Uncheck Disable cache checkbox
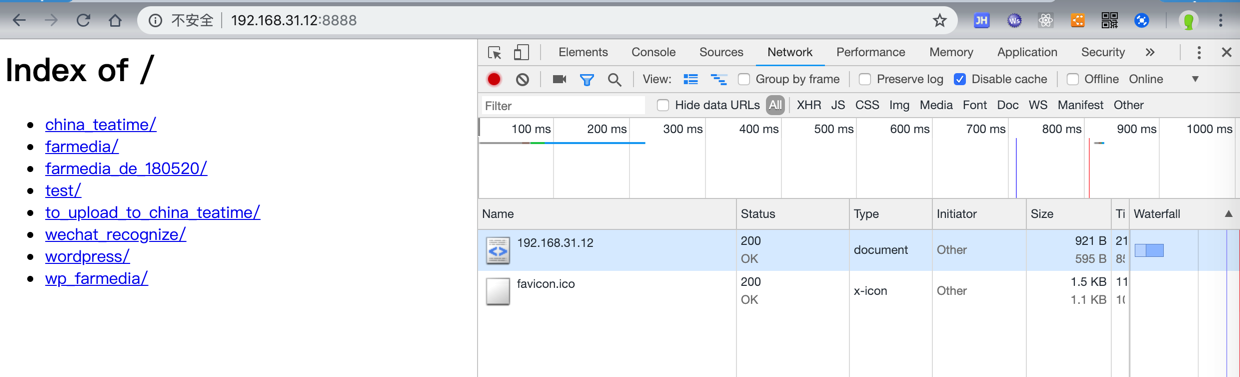1240x377 pixels. pos(960,79)
